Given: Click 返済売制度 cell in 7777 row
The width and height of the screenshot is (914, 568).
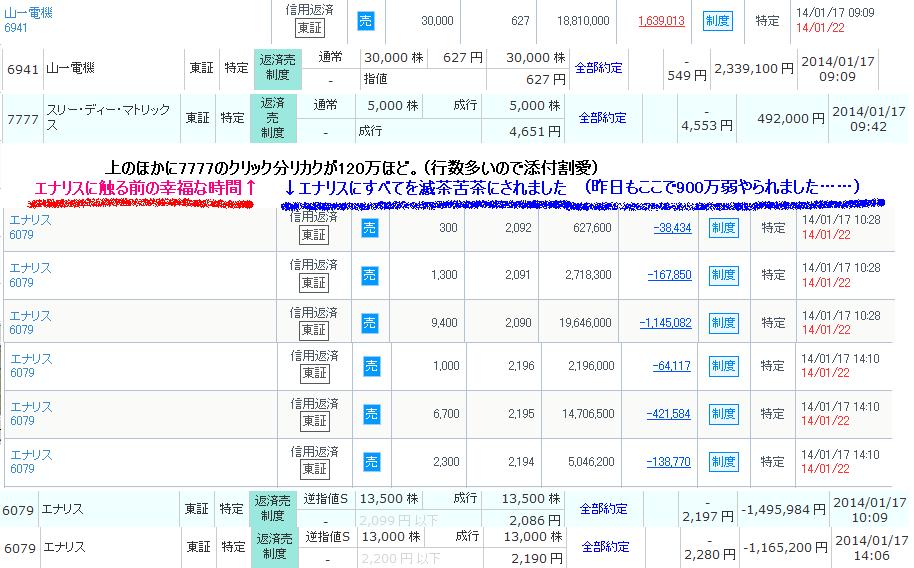Looking at the screenshot, I should click(273, 118).
